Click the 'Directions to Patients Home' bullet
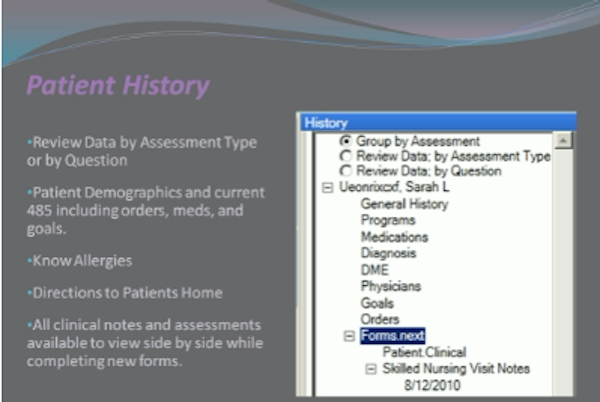600x402 pixels. point(125,293)
